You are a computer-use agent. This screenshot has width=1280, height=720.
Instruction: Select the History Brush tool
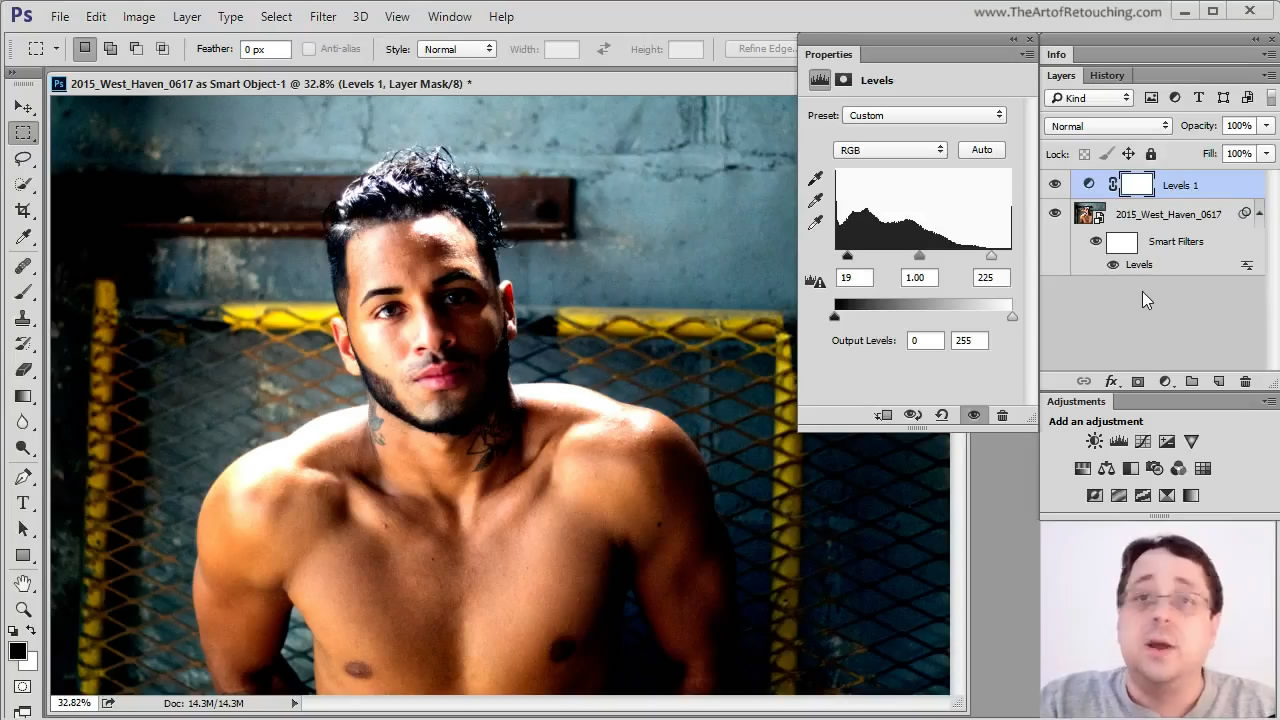(x=23, y=344)
